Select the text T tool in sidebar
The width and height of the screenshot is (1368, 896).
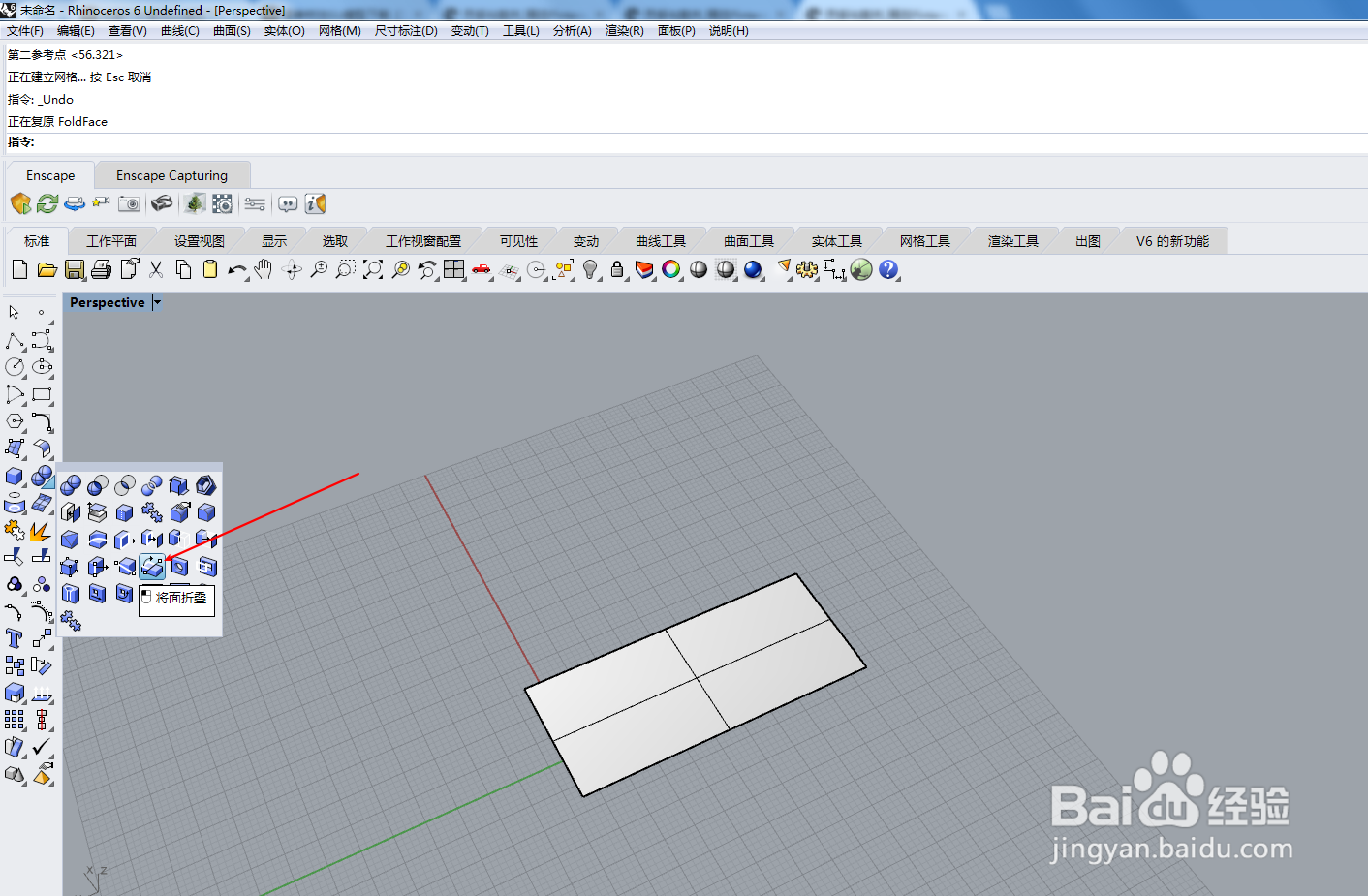click(15, 638)
